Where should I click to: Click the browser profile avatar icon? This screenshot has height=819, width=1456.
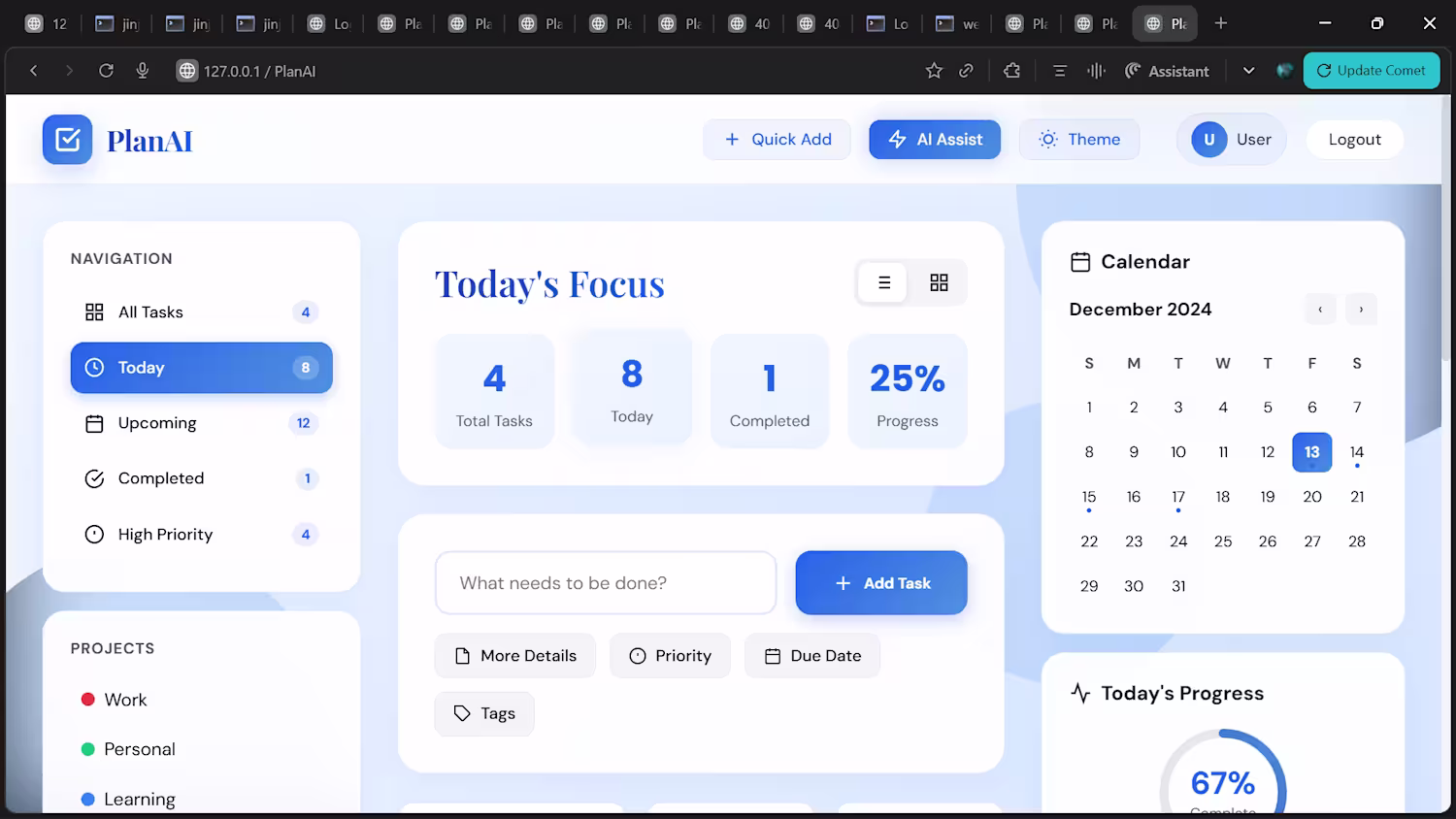coord(1285,71)
